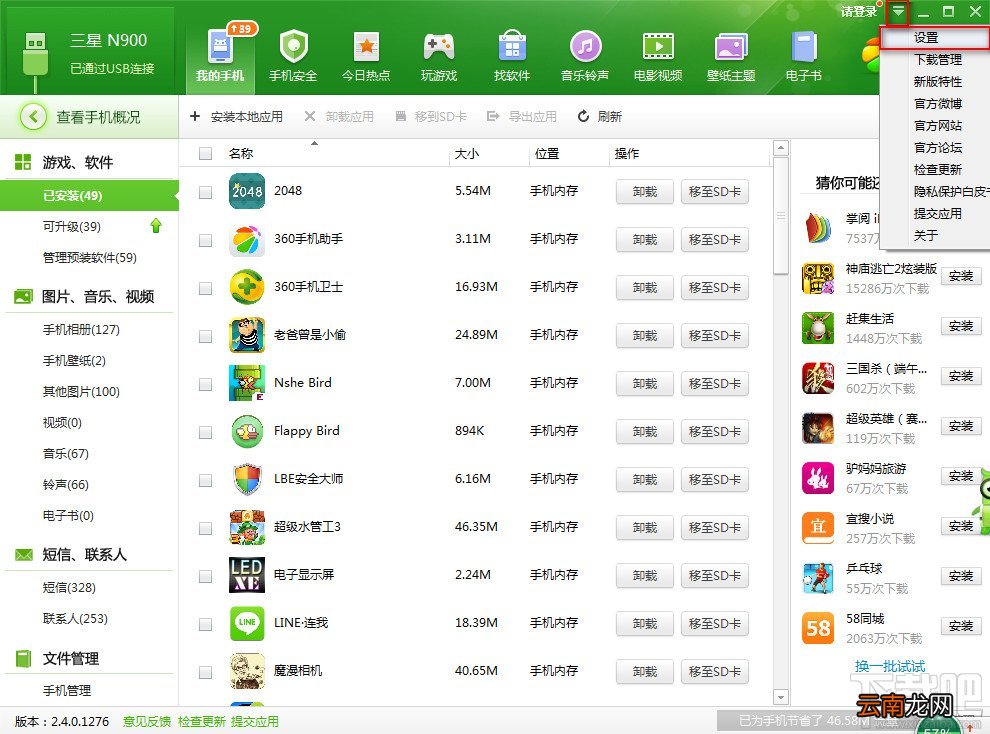
Task: Open 手机相册(127) in the sidebar
Action: [81, 329]
